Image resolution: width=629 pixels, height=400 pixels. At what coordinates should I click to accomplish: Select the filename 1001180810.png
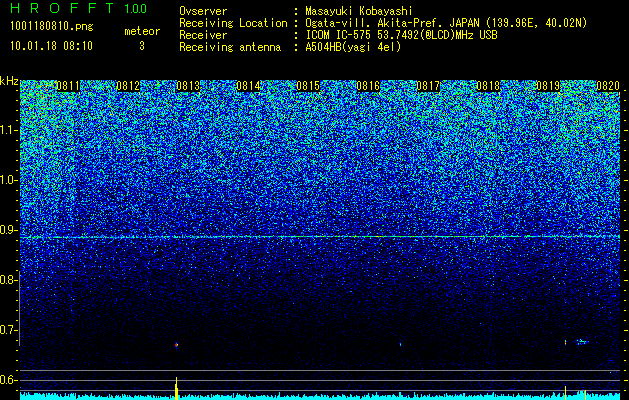coord(52,27)
